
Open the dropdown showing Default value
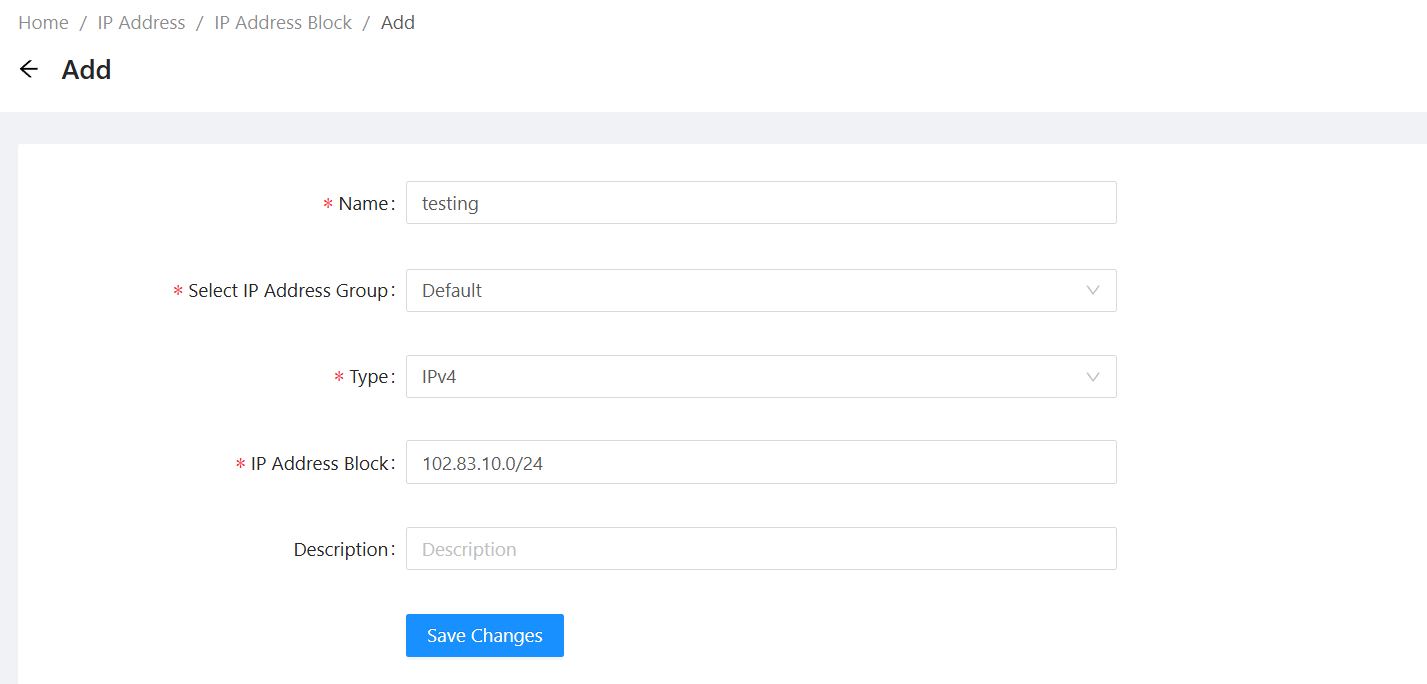click(760, 290)
